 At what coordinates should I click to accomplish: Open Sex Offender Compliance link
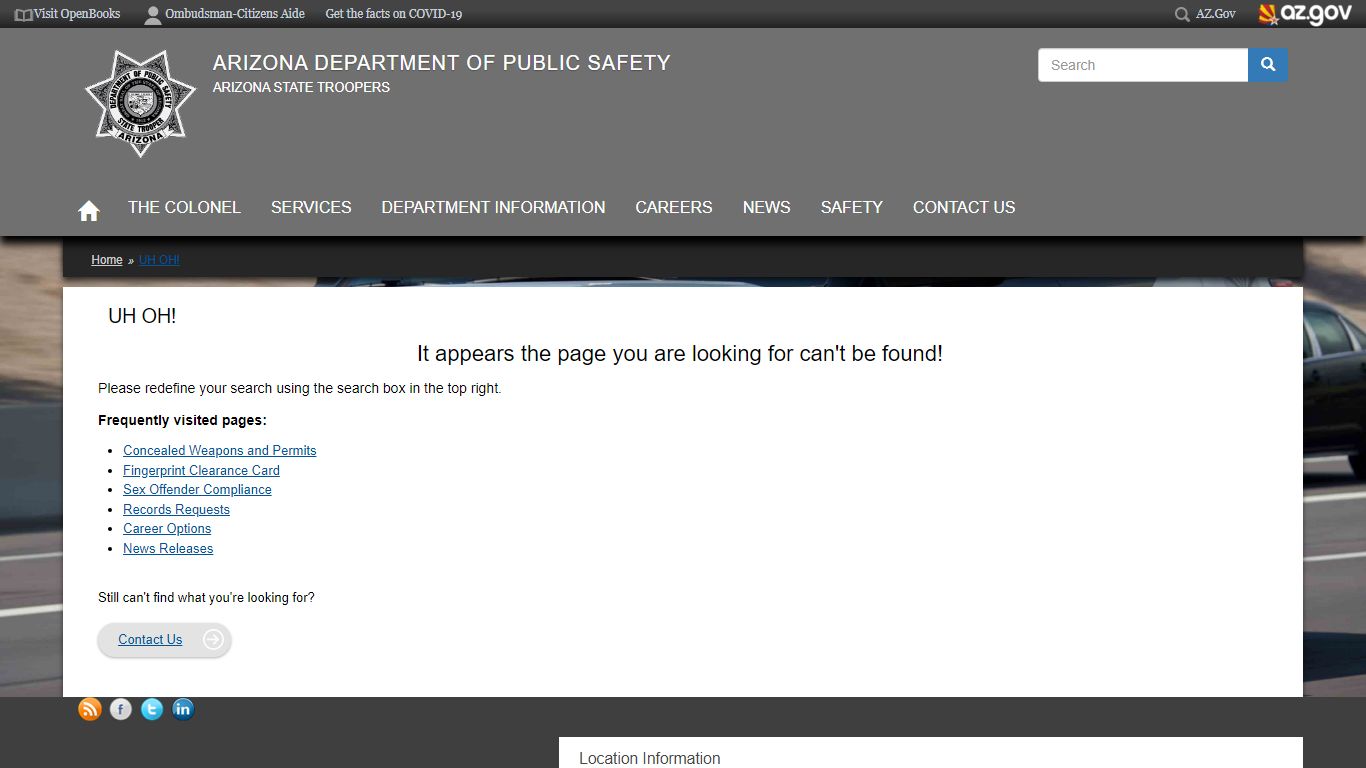pos(197,490)
